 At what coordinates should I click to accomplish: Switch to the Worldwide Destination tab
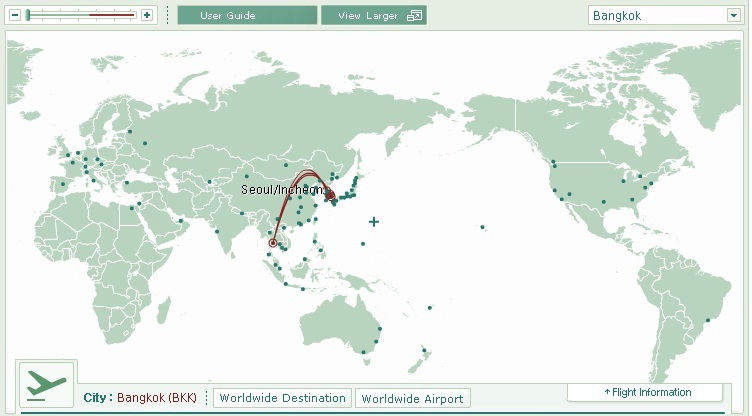click(284, 398)
